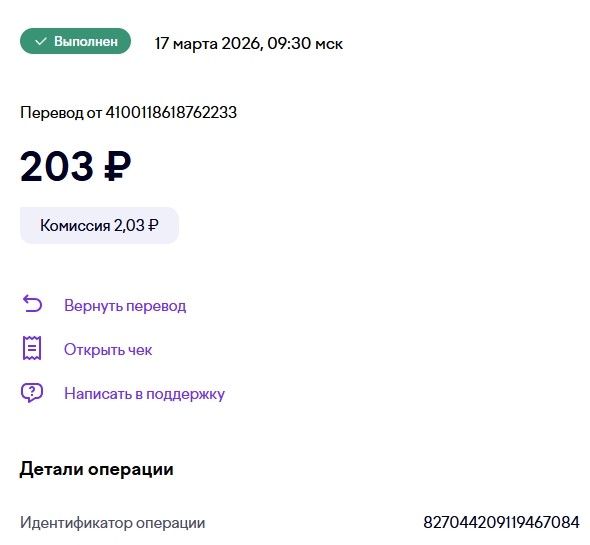
Task: Click the receipt icon
Action: pos(32,348)
